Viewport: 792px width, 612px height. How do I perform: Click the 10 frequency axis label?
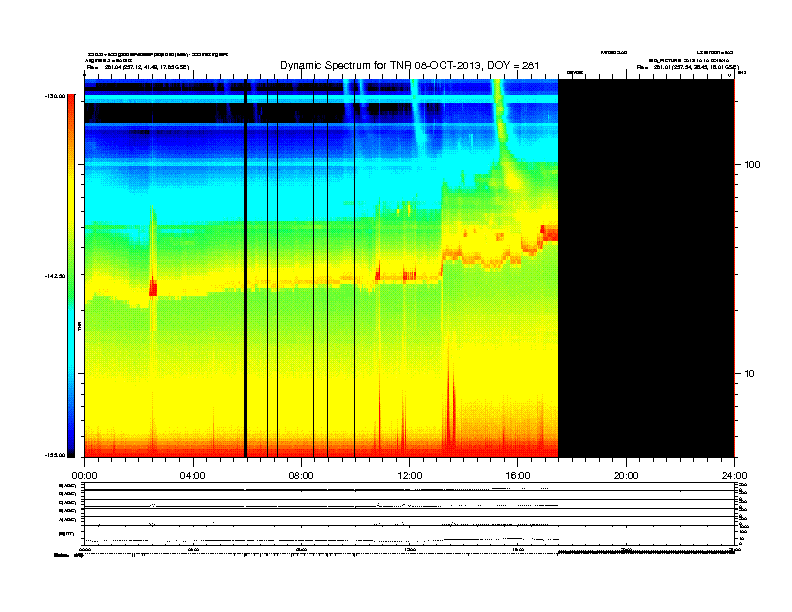click(x=750, y=374)
